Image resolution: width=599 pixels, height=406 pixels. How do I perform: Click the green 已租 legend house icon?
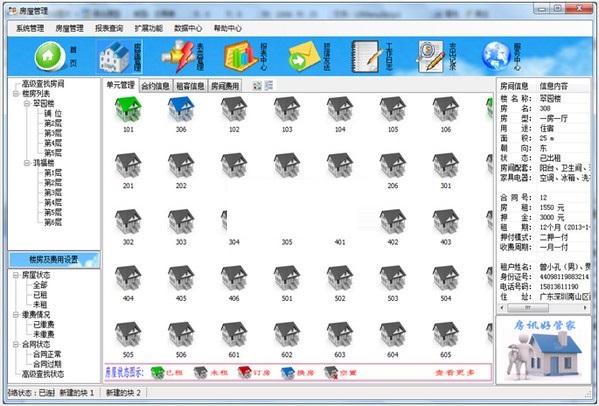pyautogui.click(x=157, y=372)
